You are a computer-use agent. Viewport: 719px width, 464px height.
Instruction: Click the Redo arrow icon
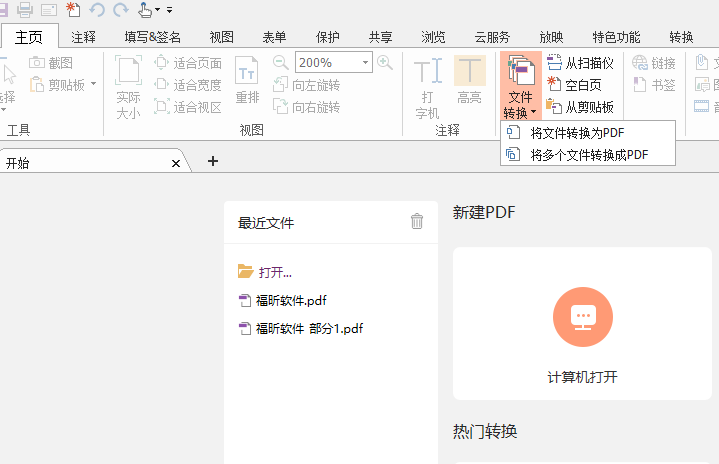(121, 9)
